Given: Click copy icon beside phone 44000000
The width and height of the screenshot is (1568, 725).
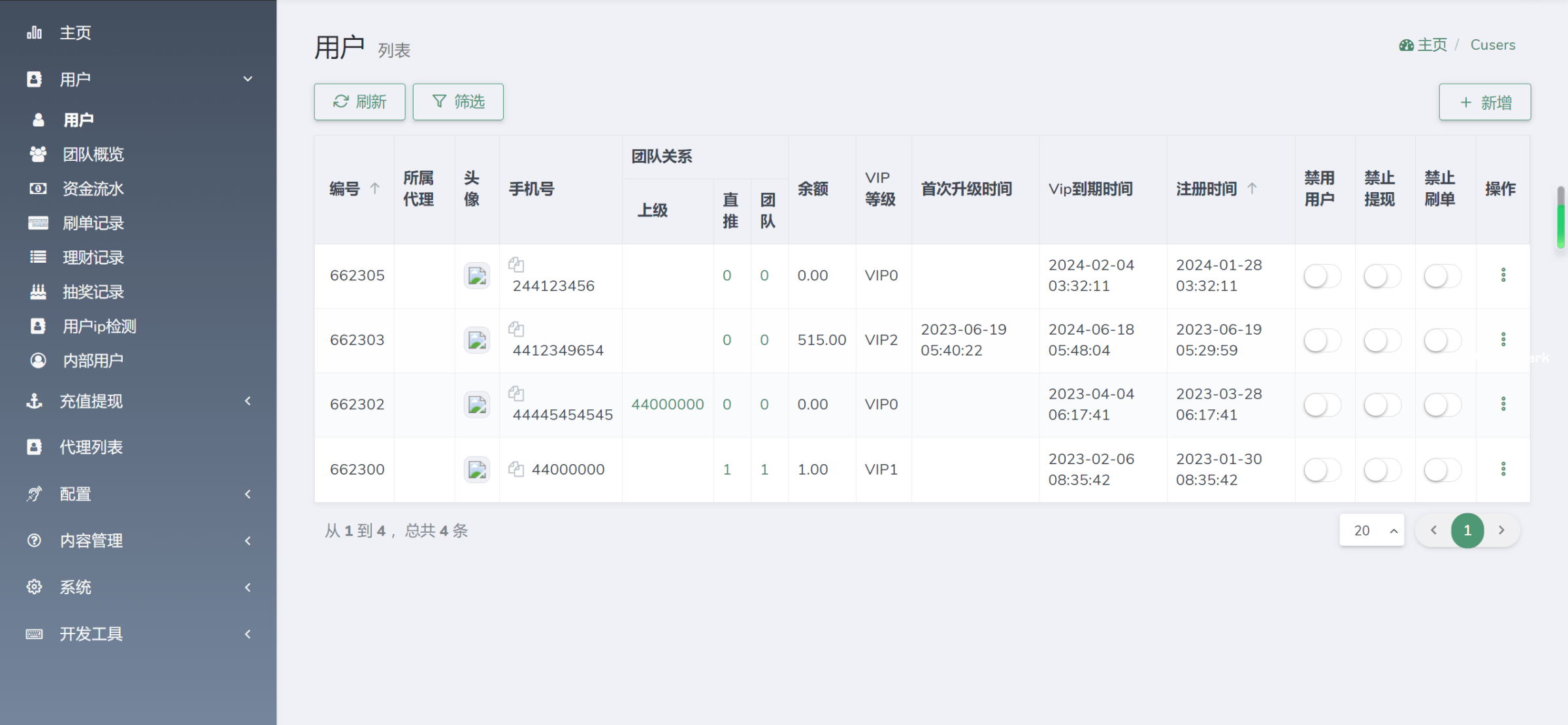Looking at the screenshot, I should point(516,469).
